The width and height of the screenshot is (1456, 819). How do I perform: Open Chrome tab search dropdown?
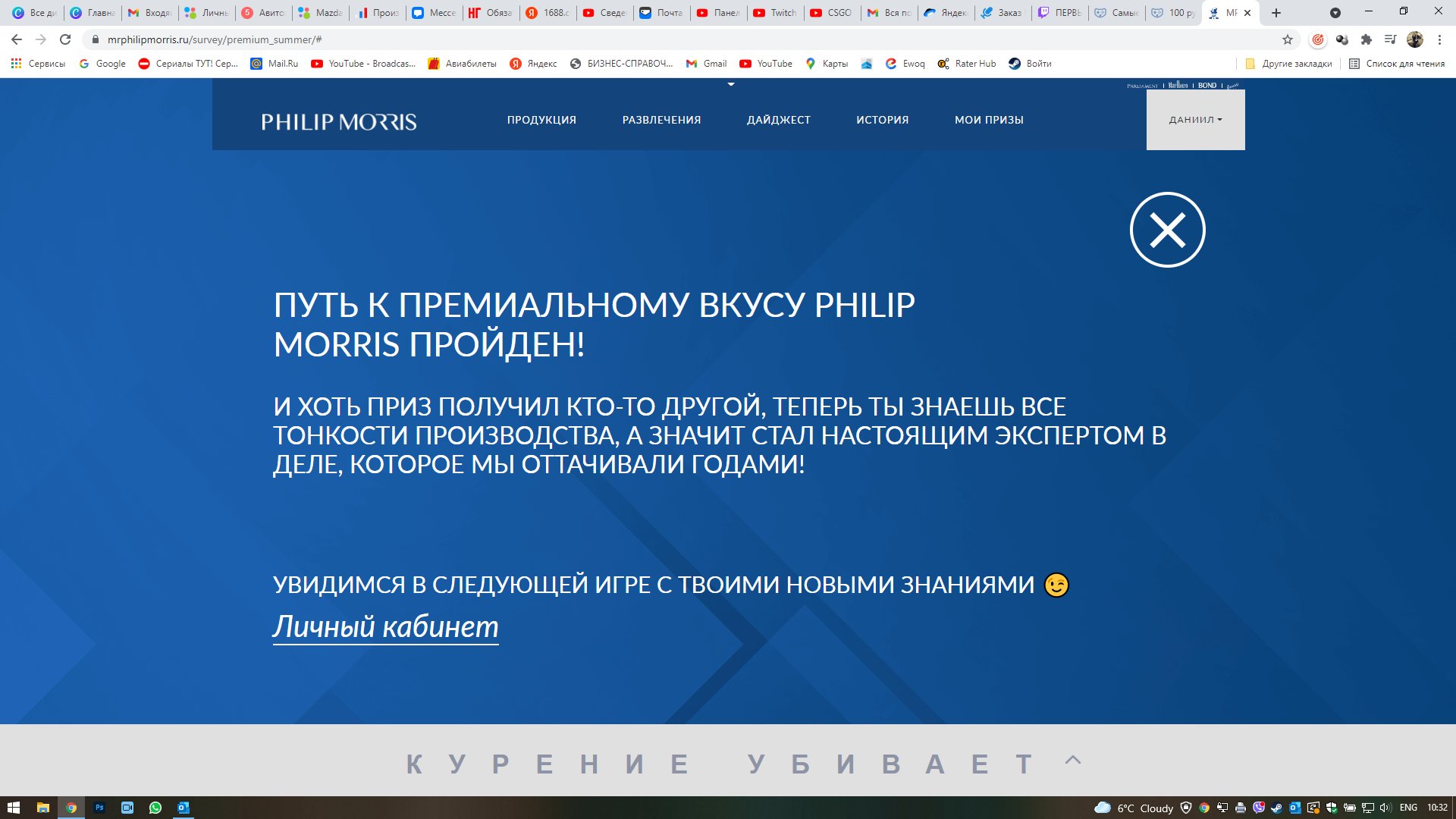[x=1335, y=13]
